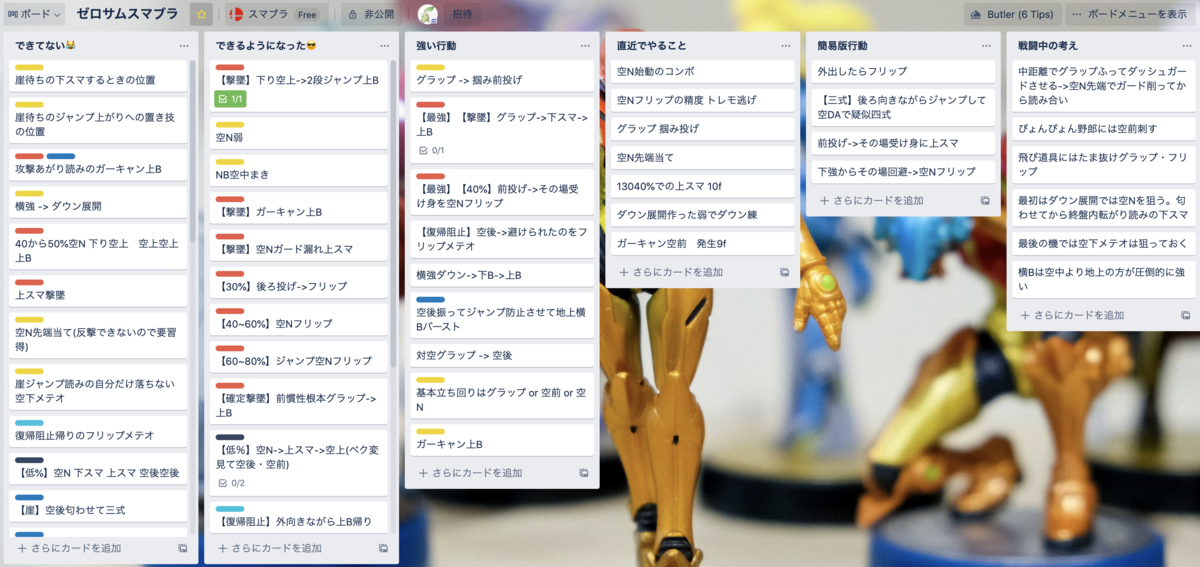This screenshot has width=1200, height=567.
Task: Open card 【30%】後ろ投げ->フリップ
Action: [x=298, y=281]
